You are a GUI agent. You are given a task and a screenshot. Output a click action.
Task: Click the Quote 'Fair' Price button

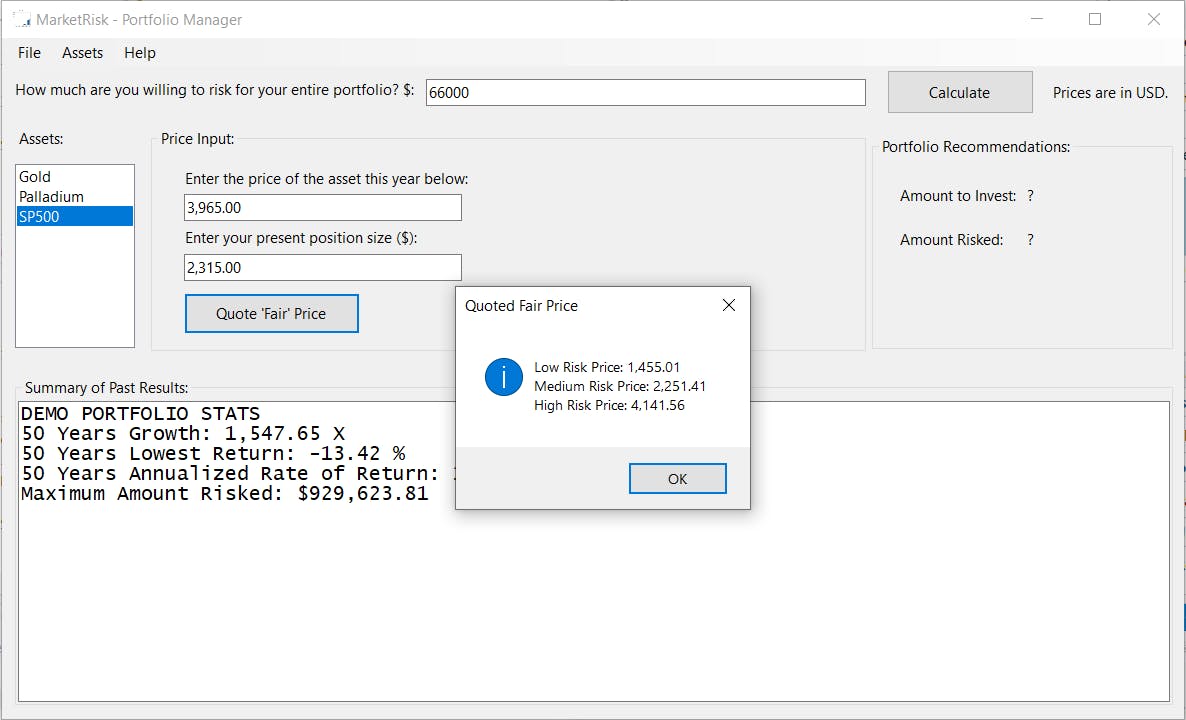[x=272, y=313]
